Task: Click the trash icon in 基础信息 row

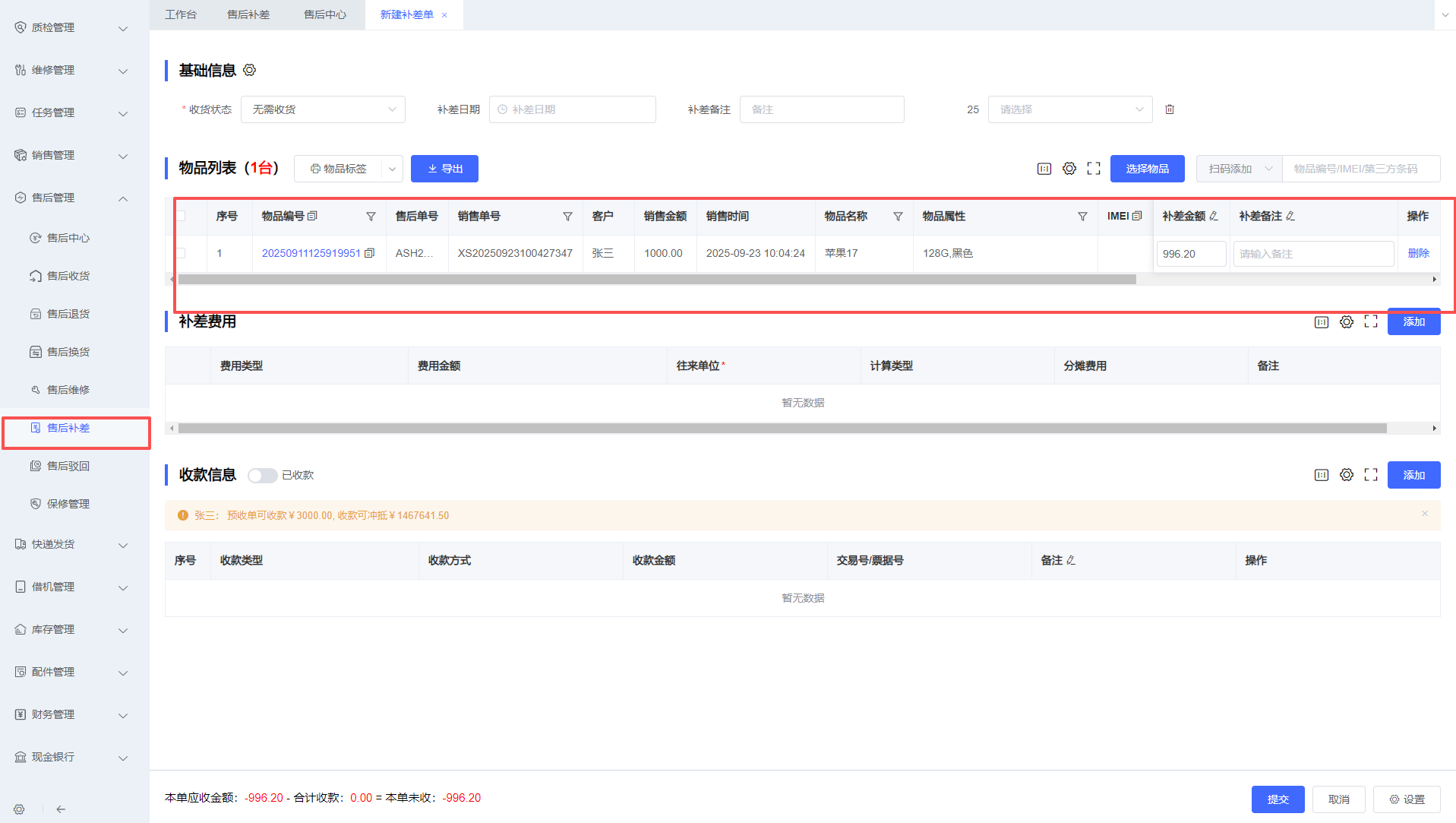Action: coord(1170,109)
